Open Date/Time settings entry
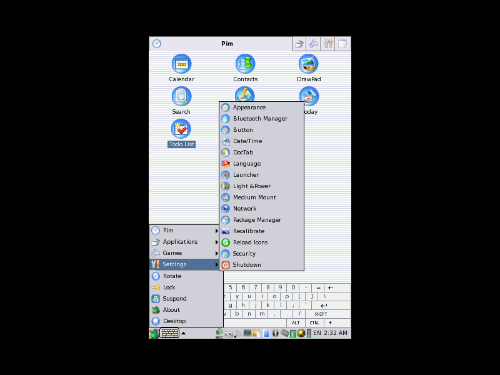 point(262,141)
